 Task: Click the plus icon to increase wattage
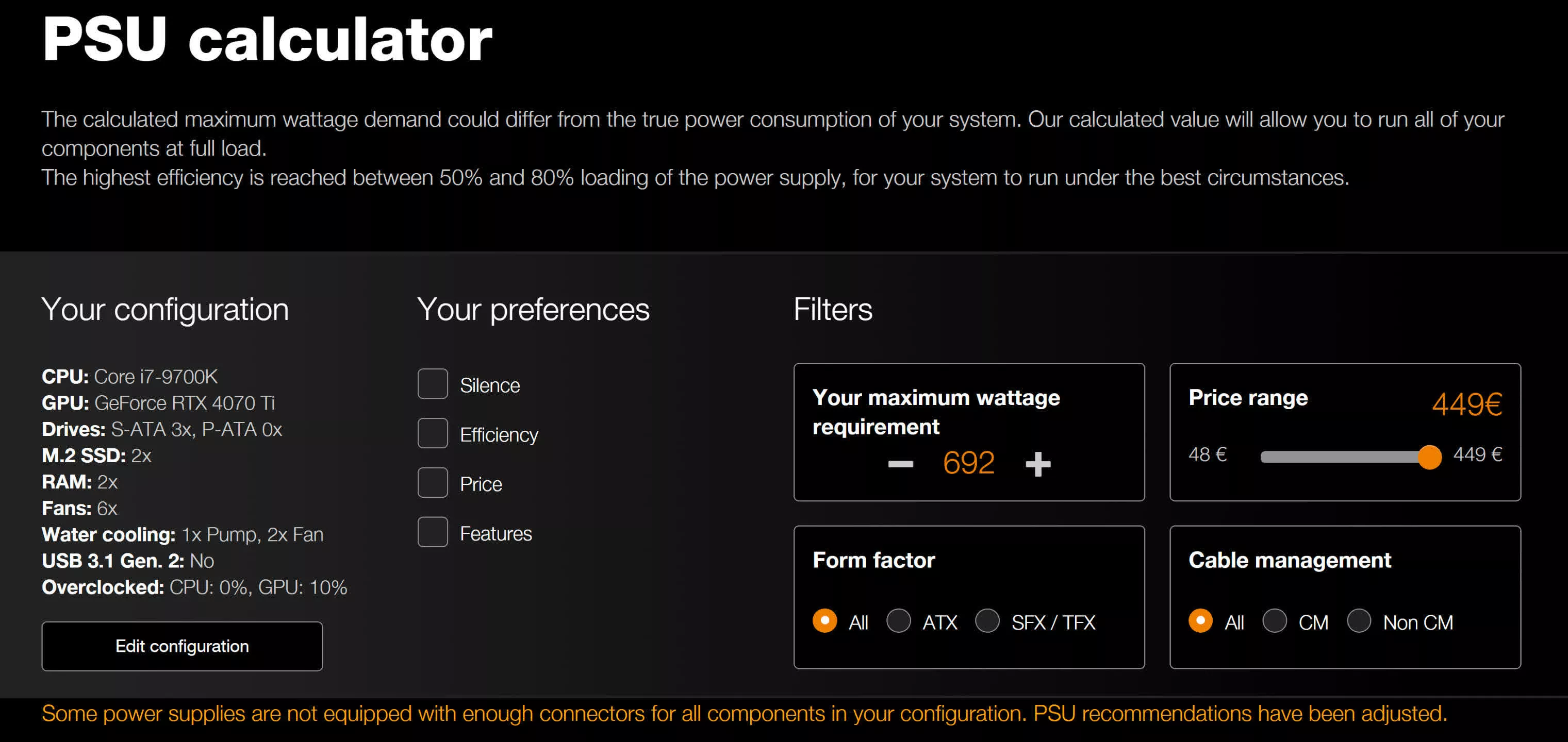[x=1038, y=465]
